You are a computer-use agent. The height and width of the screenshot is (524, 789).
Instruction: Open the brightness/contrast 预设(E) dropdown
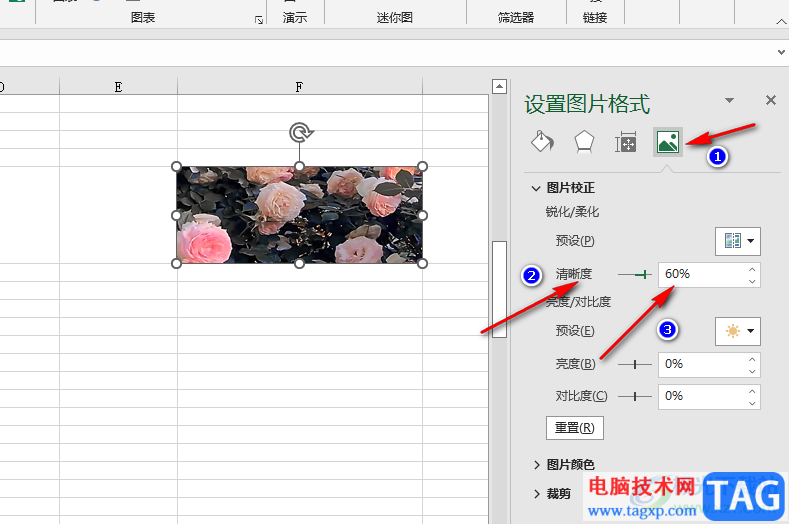point(738,331)
